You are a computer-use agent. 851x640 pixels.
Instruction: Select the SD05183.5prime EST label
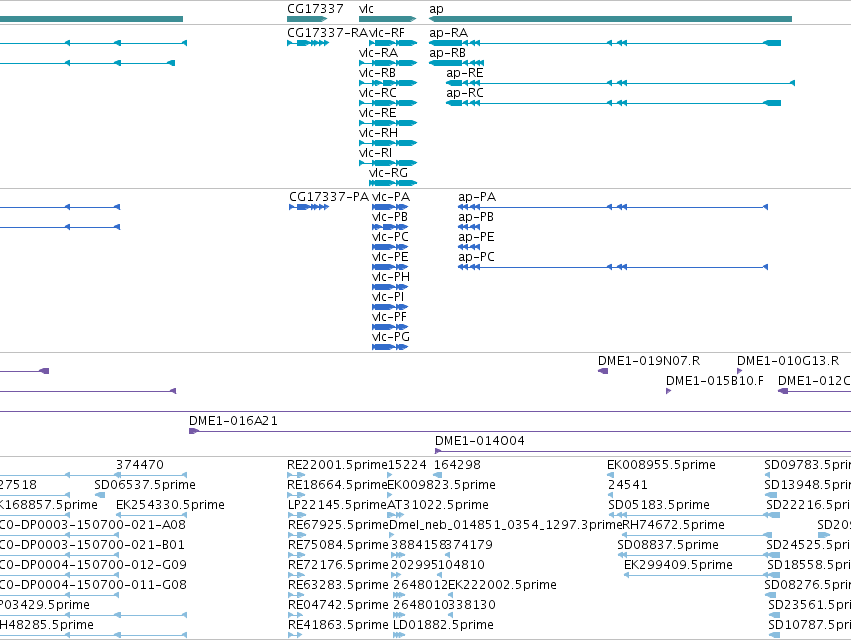click(659, 505)
